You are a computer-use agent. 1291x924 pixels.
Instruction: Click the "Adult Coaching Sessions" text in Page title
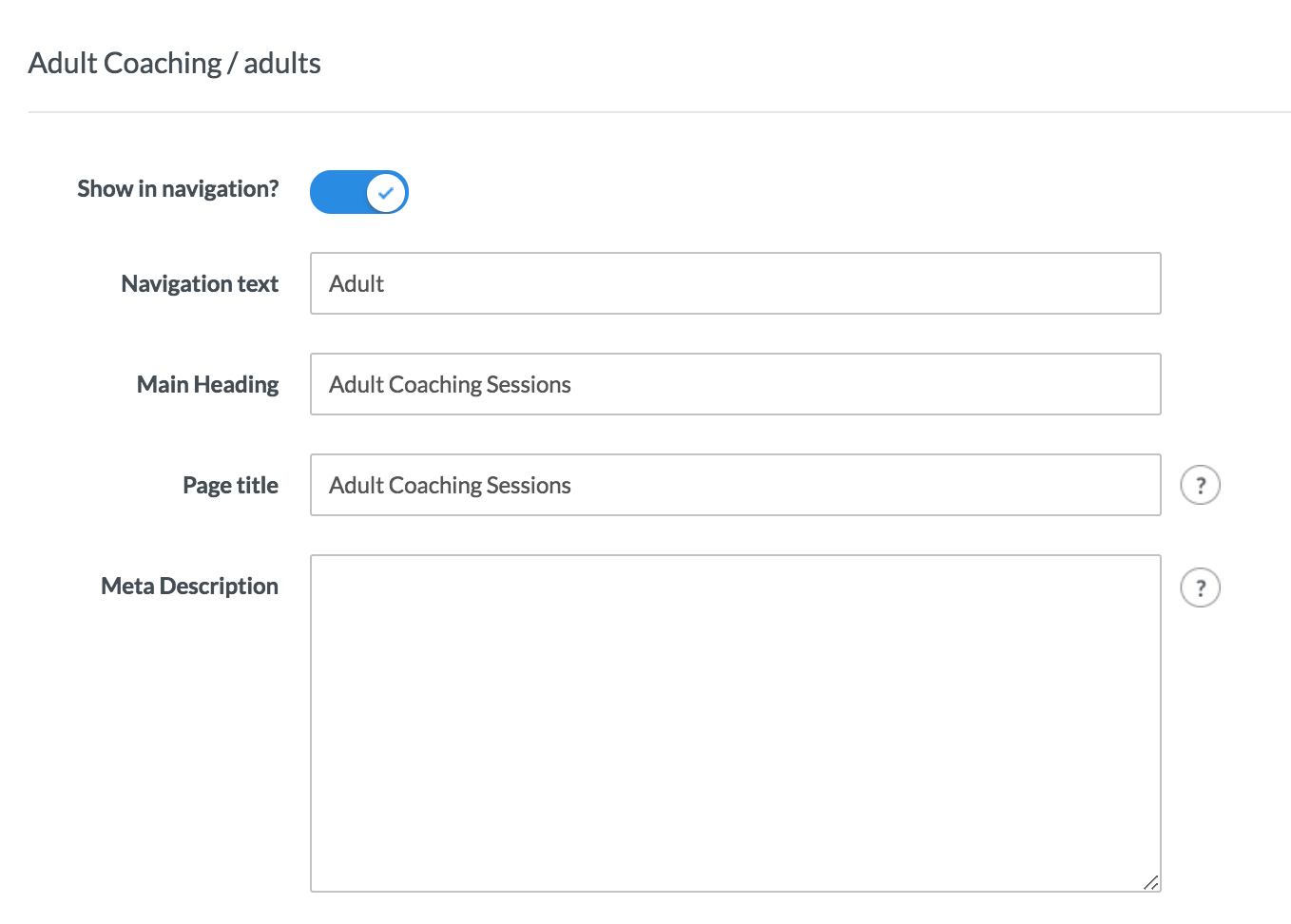click(450, 486)
